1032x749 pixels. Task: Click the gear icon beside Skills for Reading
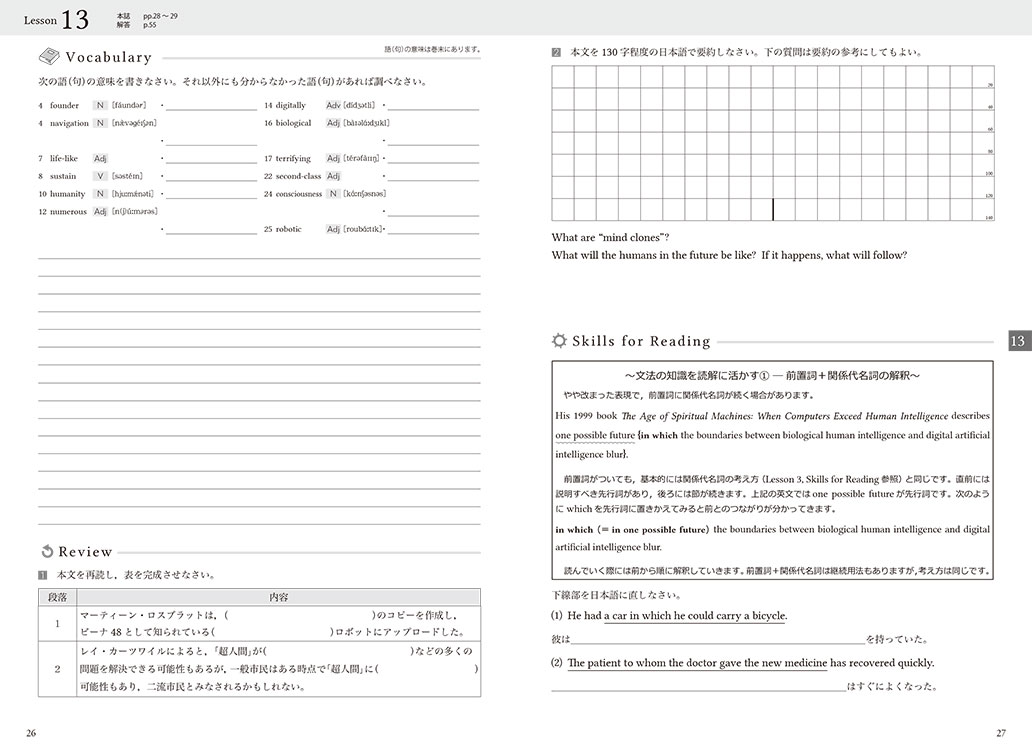coord(559,341)
